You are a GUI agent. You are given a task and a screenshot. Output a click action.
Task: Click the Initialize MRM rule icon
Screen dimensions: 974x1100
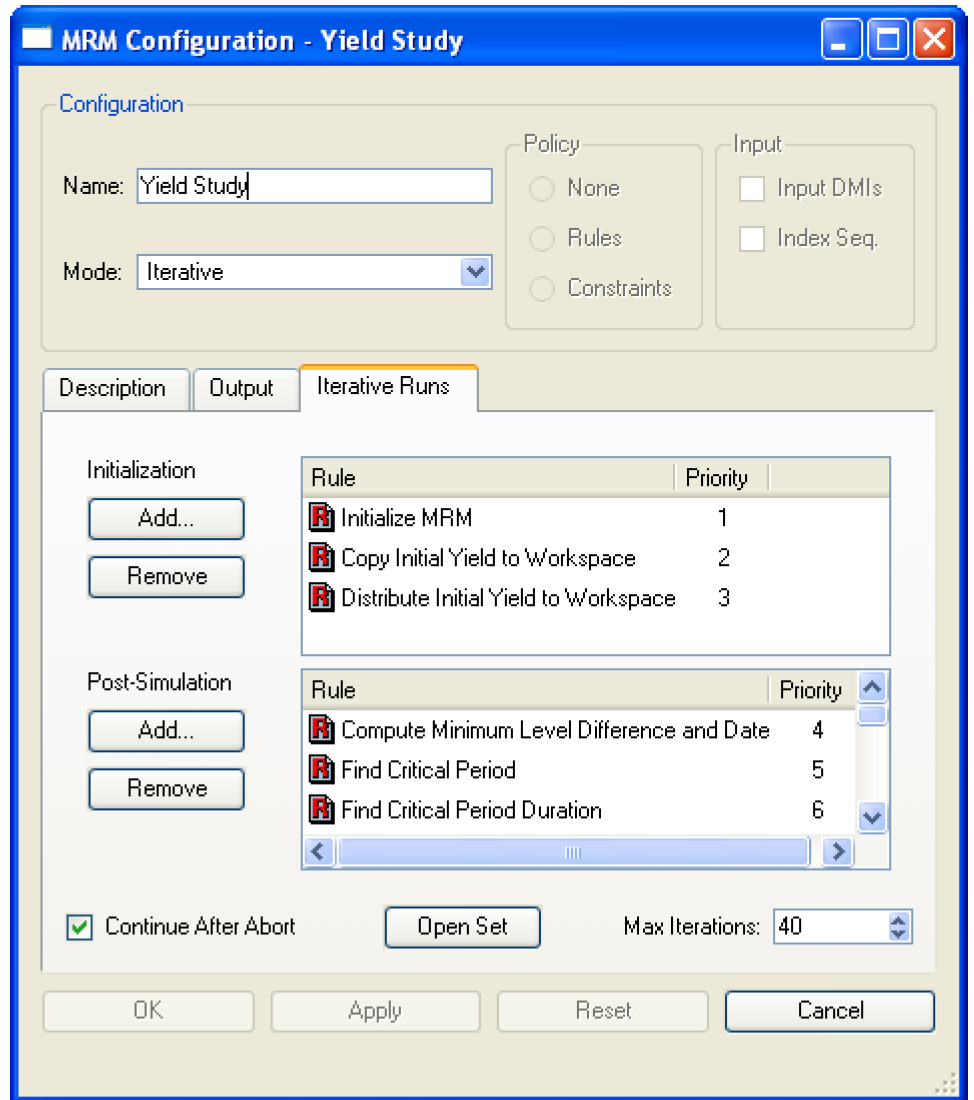pyautogui.click(x=321, y=518)
